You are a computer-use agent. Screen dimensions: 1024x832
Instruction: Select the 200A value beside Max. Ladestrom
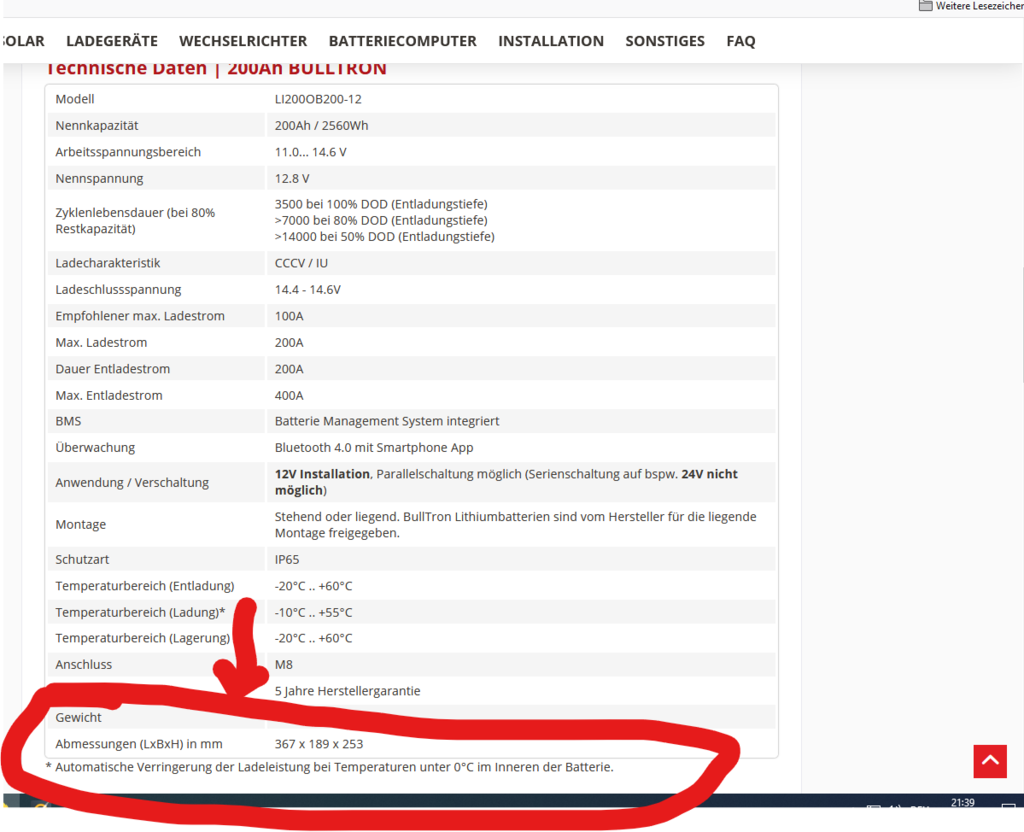(x=289, y=342)
